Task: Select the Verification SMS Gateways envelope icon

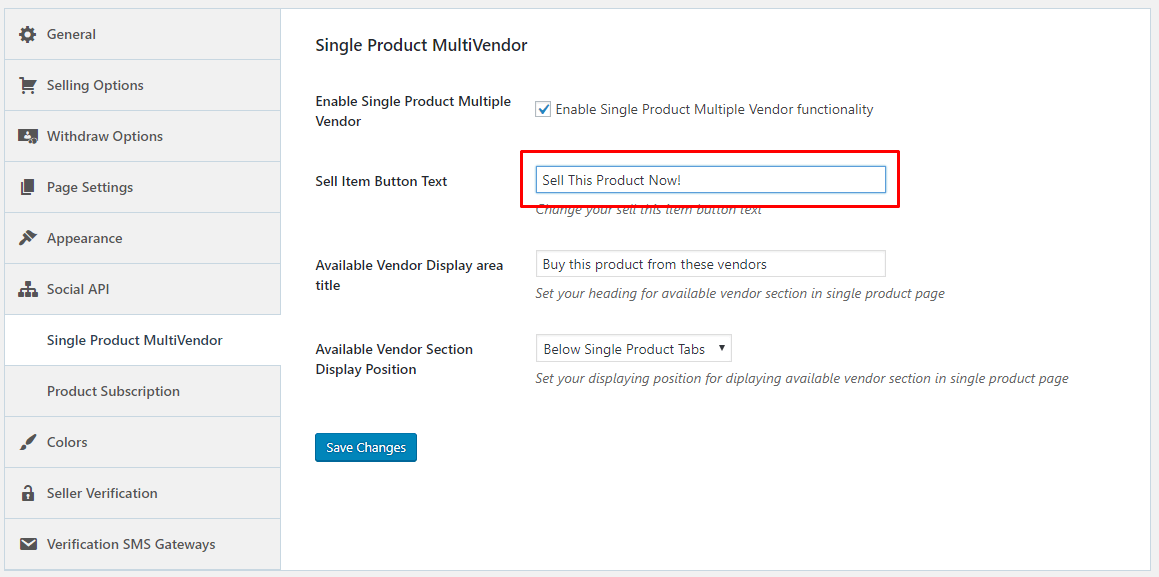Action: click(27, 543)
